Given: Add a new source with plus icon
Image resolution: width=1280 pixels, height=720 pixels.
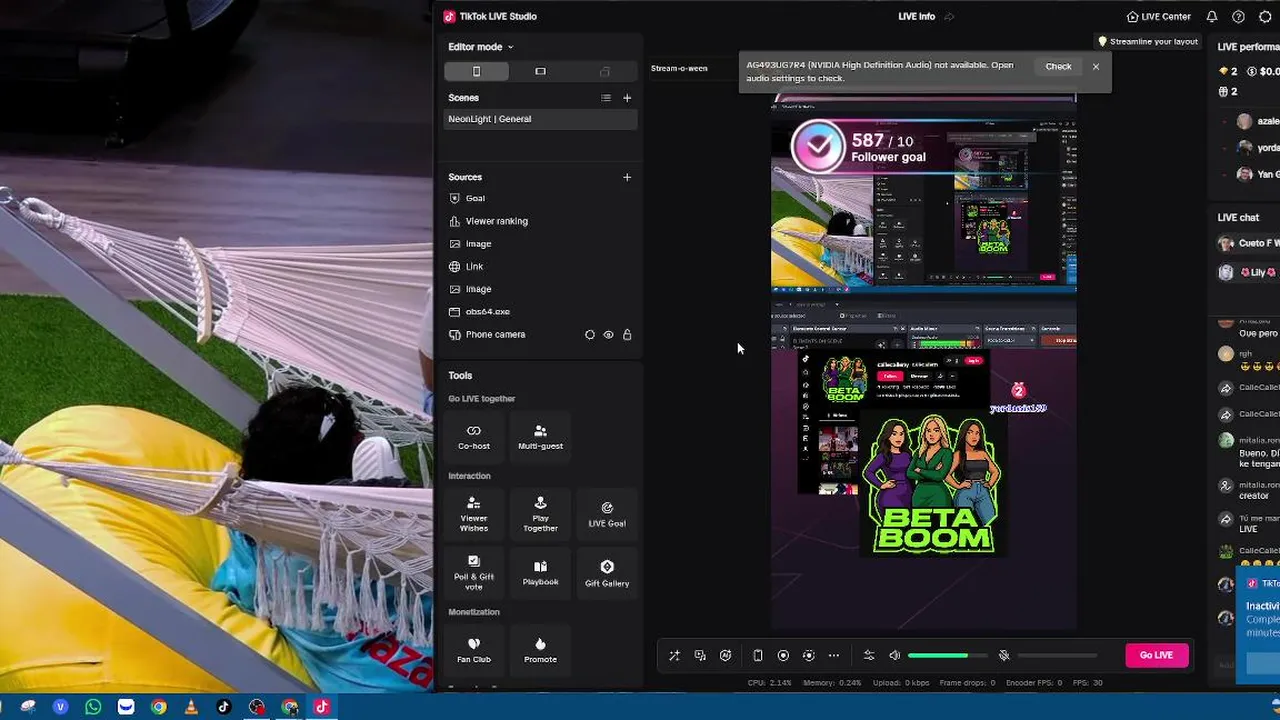Looking at the screenshot, I should [627, 177].
